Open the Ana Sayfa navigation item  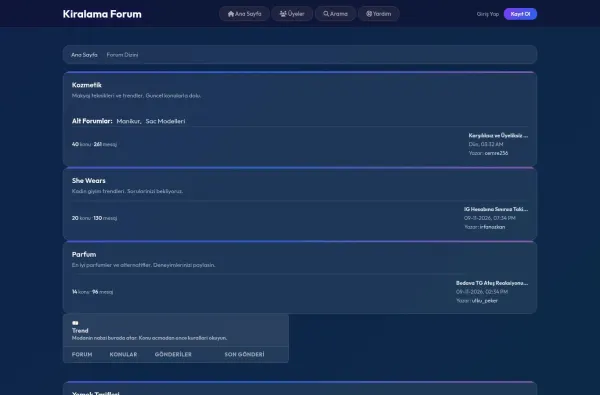coord(244,14)
